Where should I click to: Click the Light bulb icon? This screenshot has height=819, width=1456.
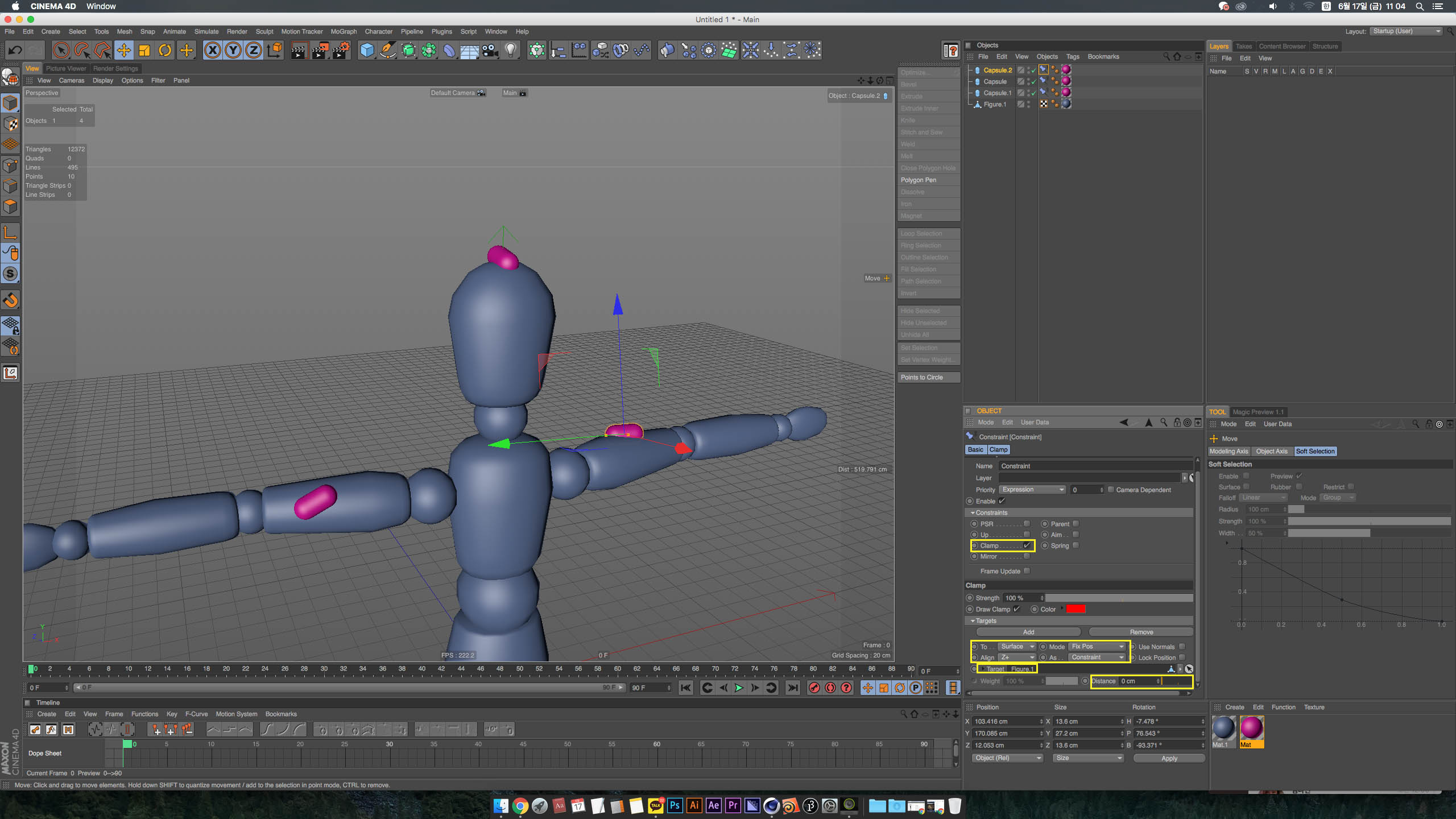tap(511, 51)
